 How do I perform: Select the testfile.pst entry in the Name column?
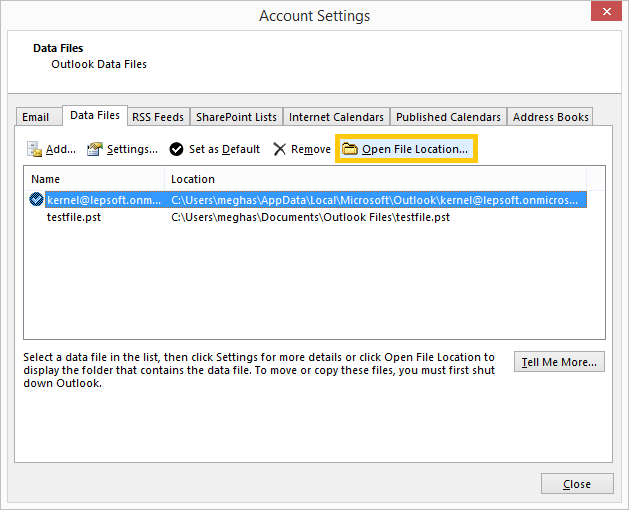pyautogui.click(x=74, y=217)
